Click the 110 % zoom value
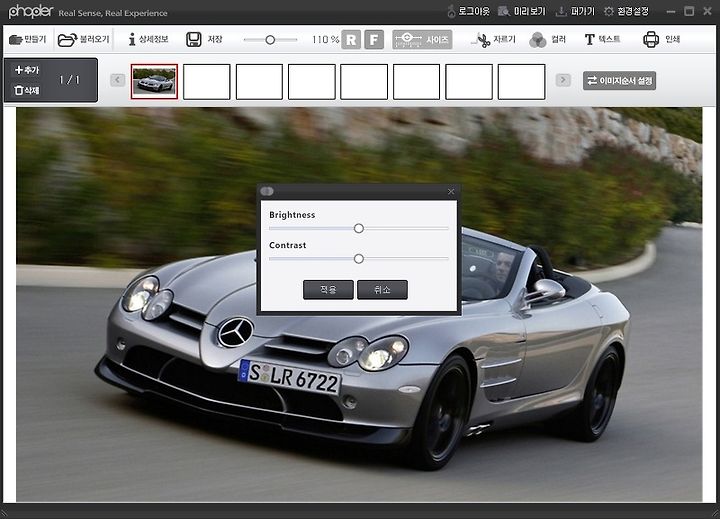720x519 pixels. pos(326,40)
